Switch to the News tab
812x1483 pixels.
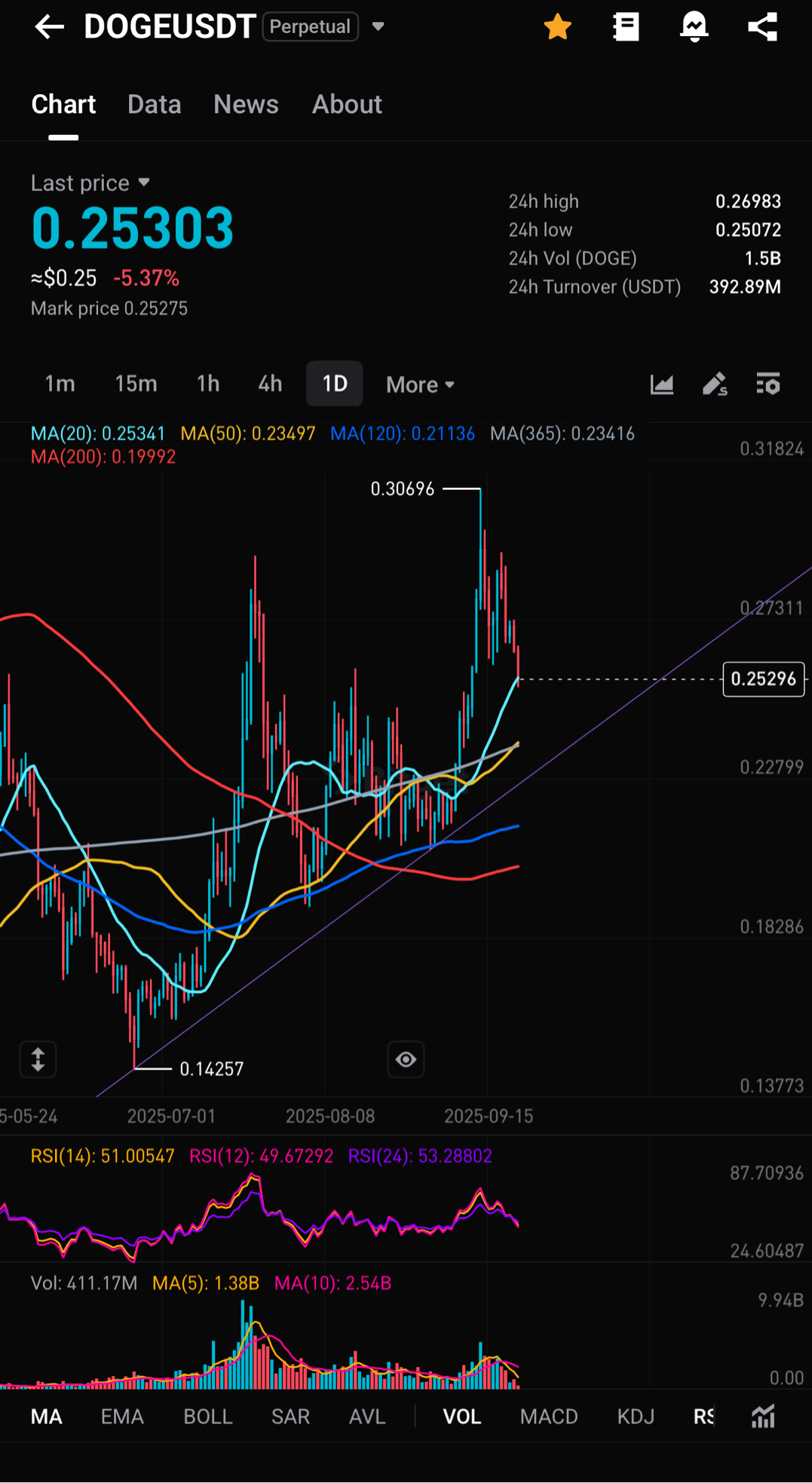point(246,104)
